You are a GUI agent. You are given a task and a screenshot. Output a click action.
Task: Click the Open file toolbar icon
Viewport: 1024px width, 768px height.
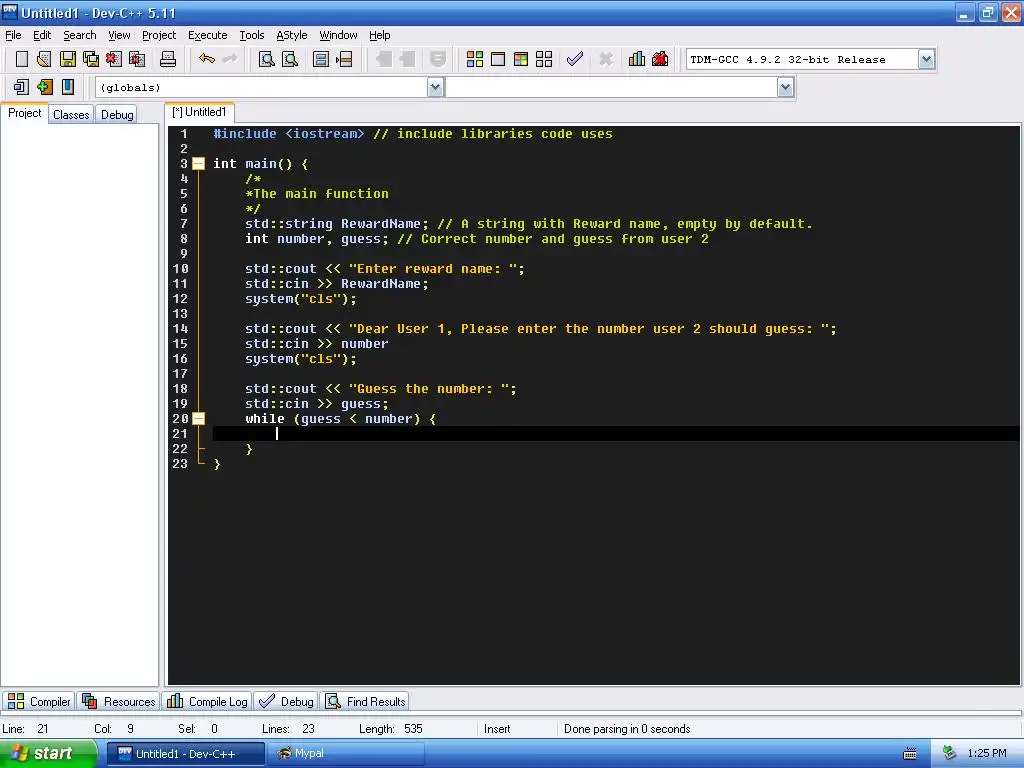[x=44, y=59]
